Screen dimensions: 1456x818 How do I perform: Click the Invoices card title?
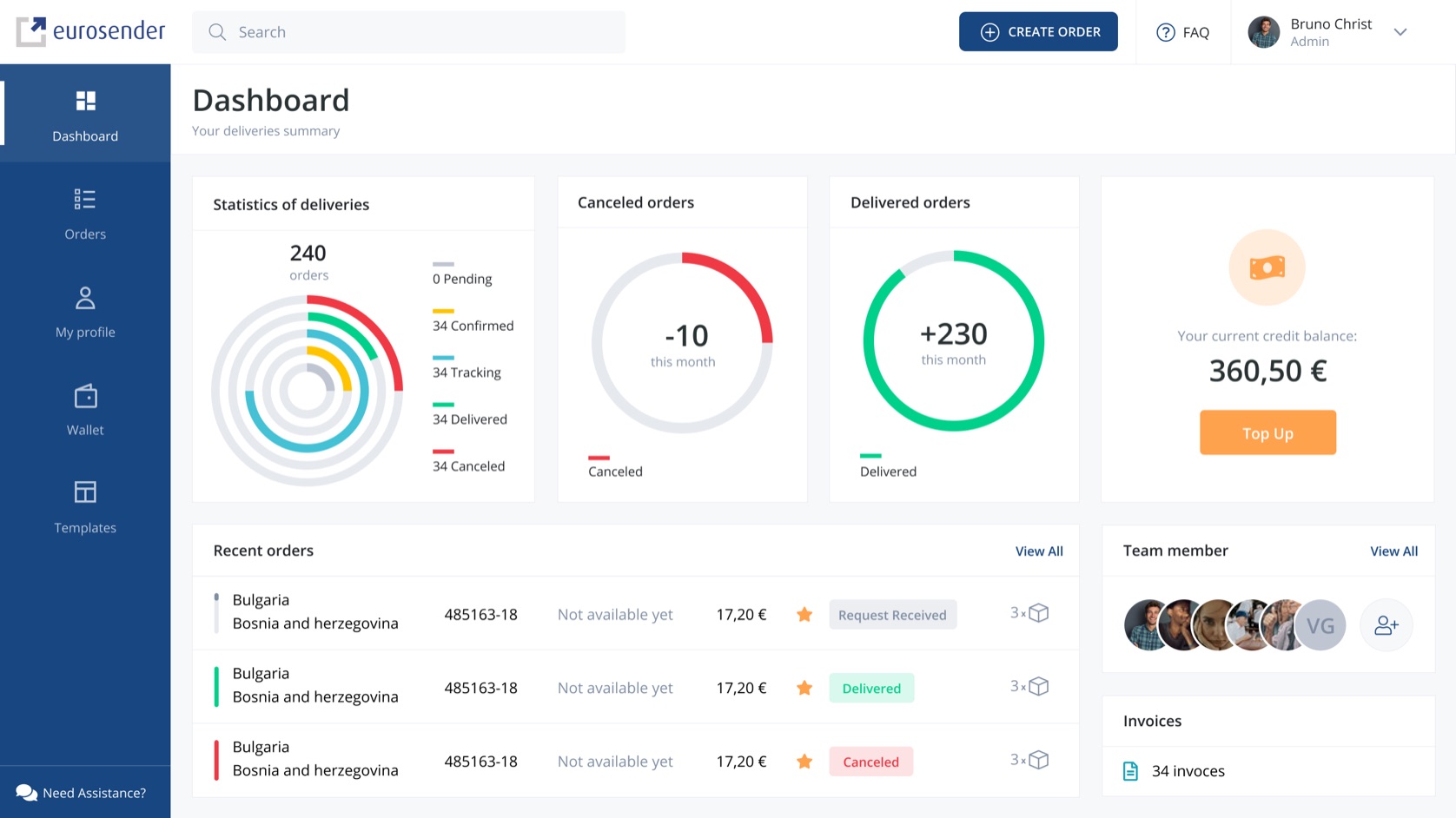[1152, 722]
